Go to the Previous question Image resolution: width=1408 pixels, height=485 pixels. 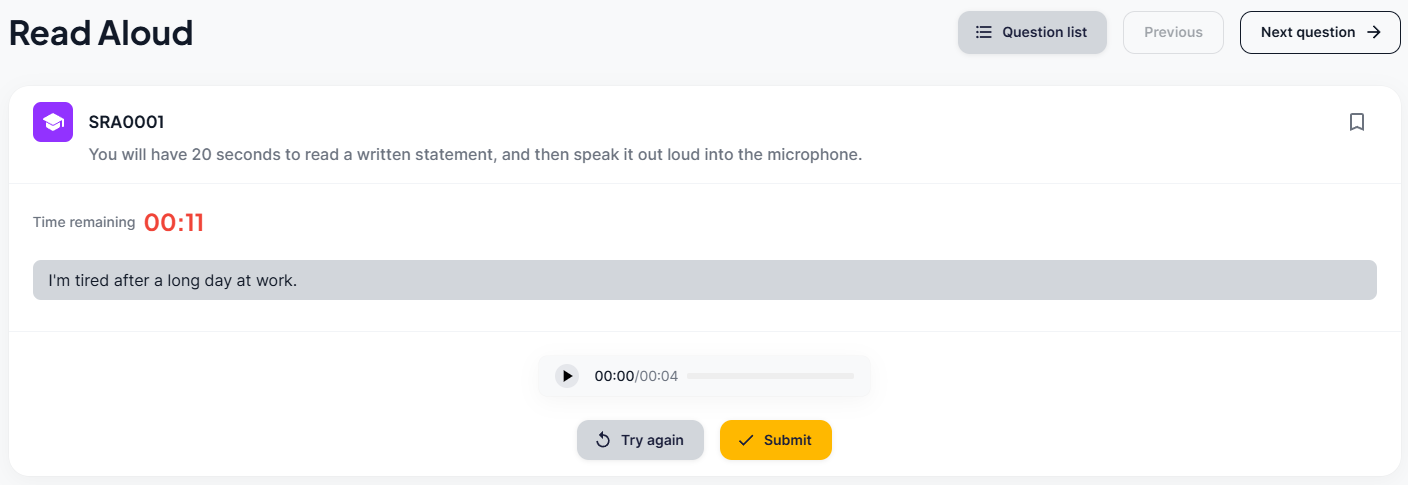pyautogui.click(x=1173, y=32)
